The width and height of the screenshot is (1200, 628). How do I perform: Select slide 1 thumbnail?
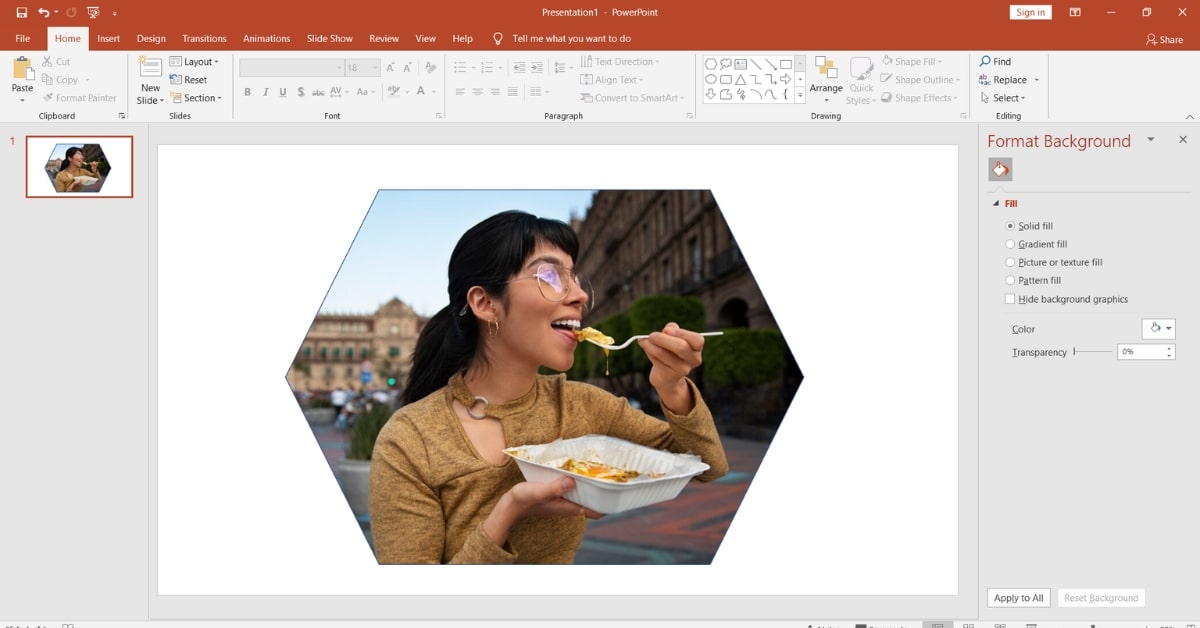click(x=79, y=166)
